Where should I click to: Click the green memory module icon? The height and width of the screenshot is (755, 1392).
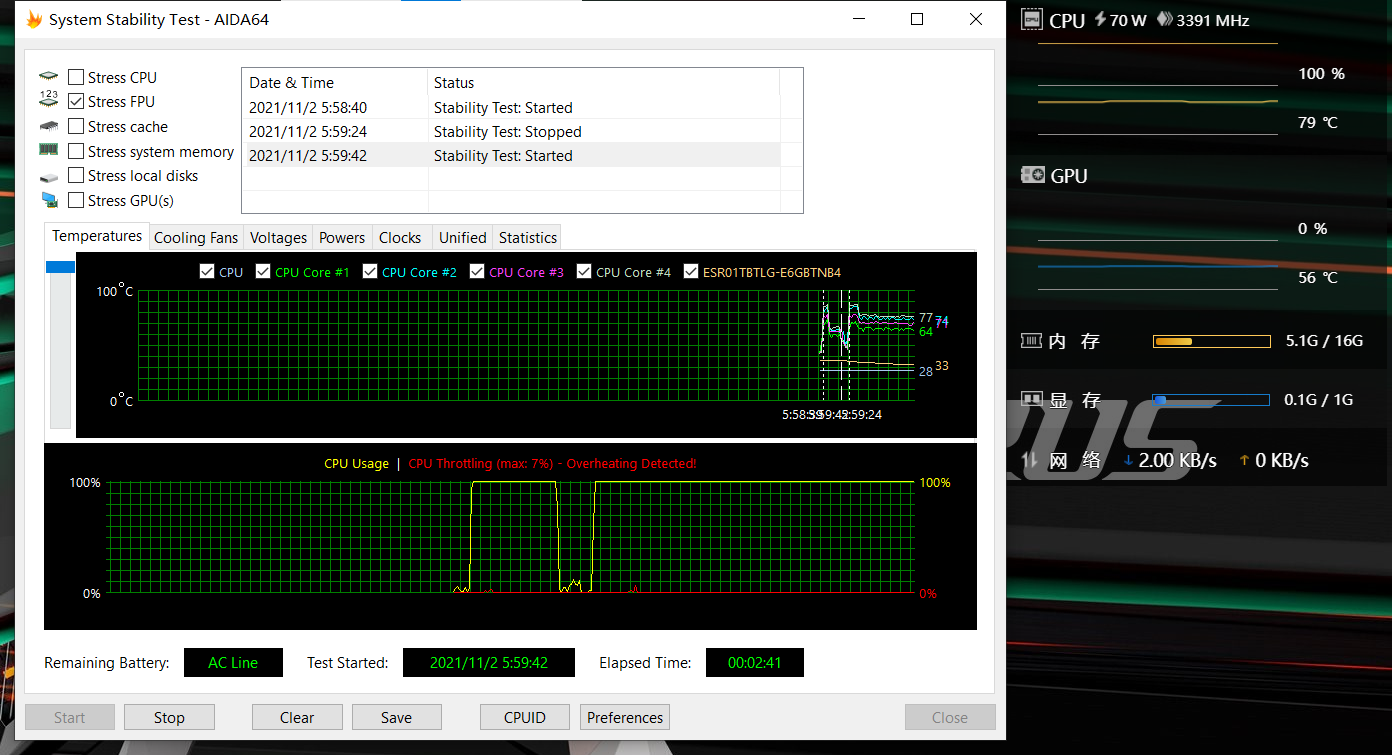tap(48, 151)
